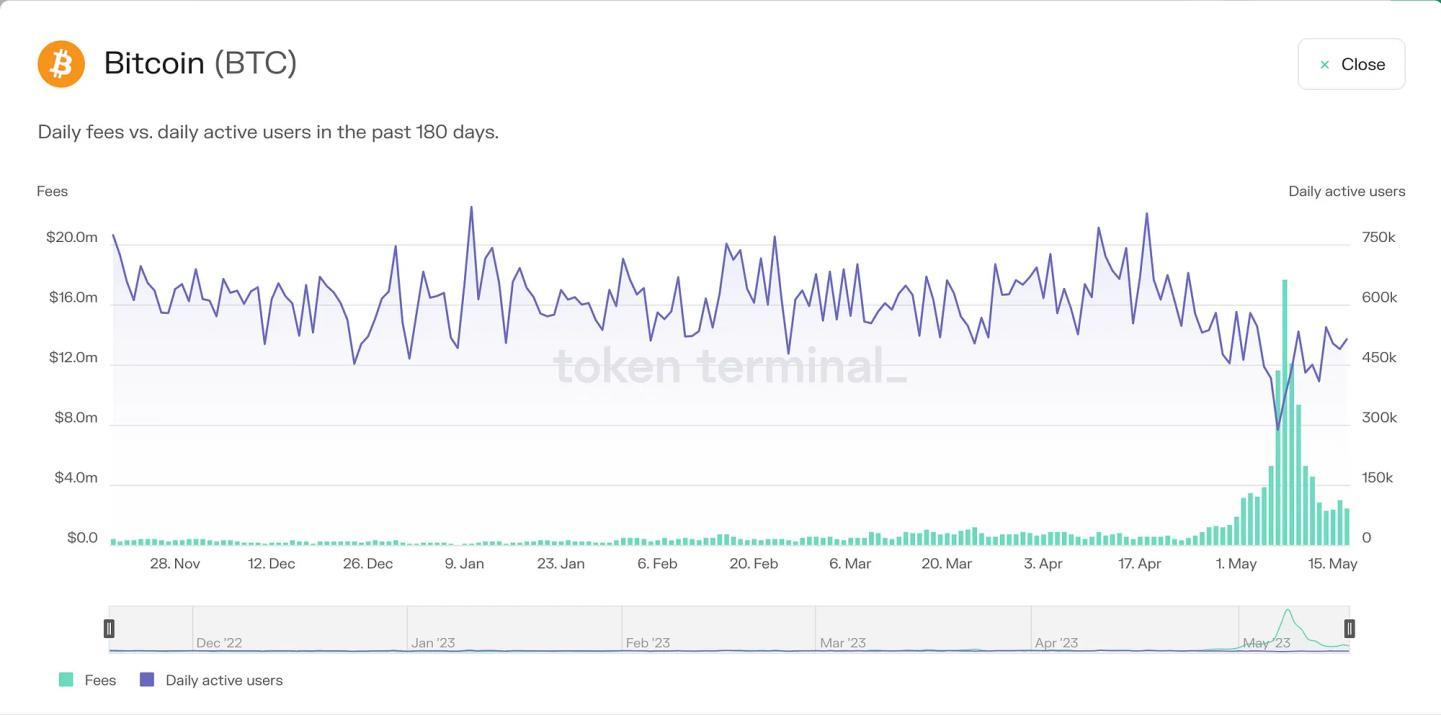Toggle the Fees series in legend
Viewport: 1441px width, 715px height.
[88, 680]
